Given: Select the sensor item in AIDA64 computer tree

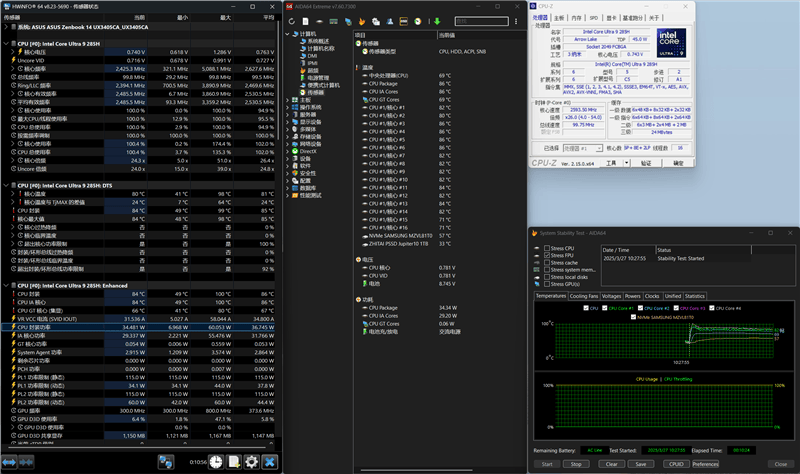Looking at the screenshot, I should pos(316,93).
